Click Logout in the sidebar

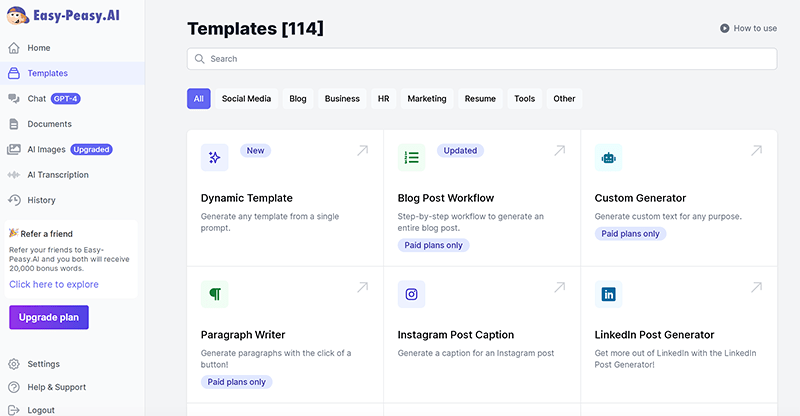point(41,410)
